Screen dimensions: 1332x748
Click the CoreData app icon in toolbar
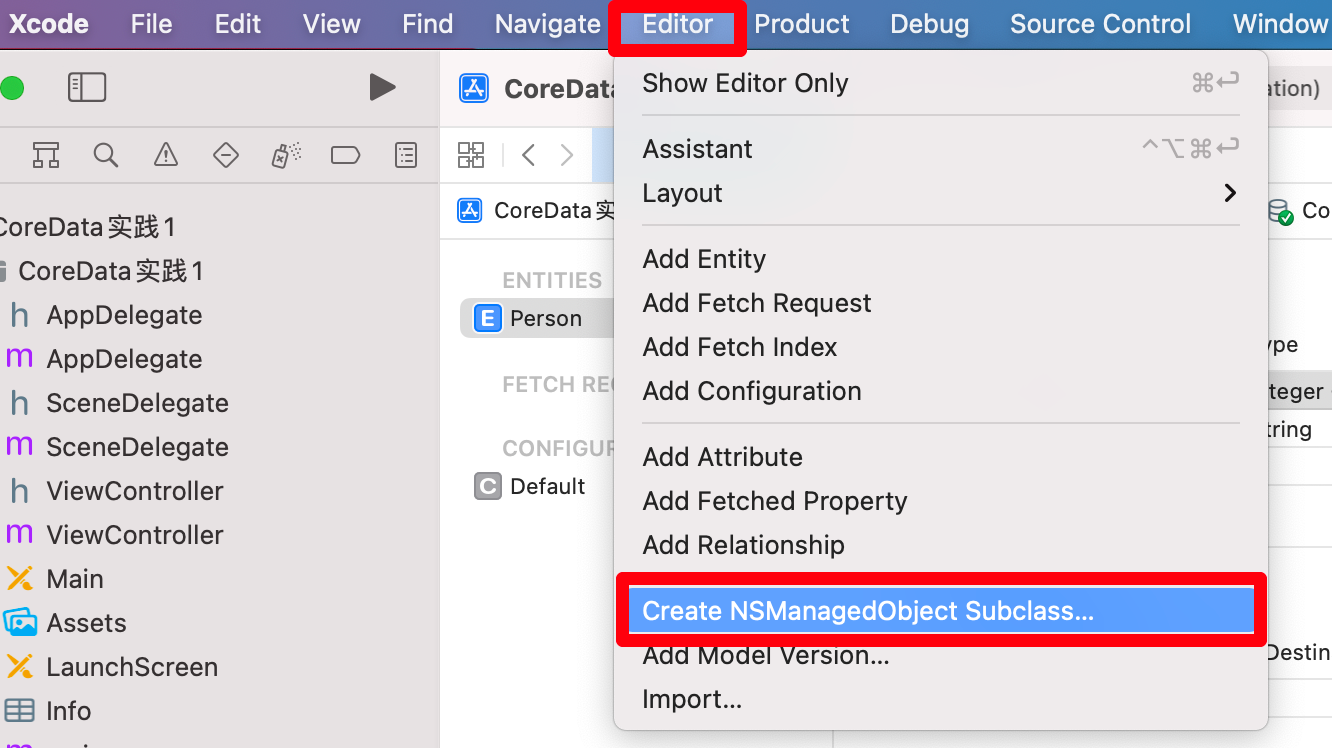tap(474, 88)
